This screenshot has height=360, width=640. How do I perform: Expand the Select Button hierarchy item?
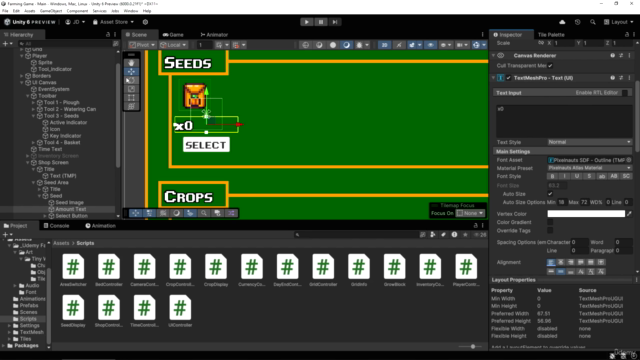pos(45,216)
